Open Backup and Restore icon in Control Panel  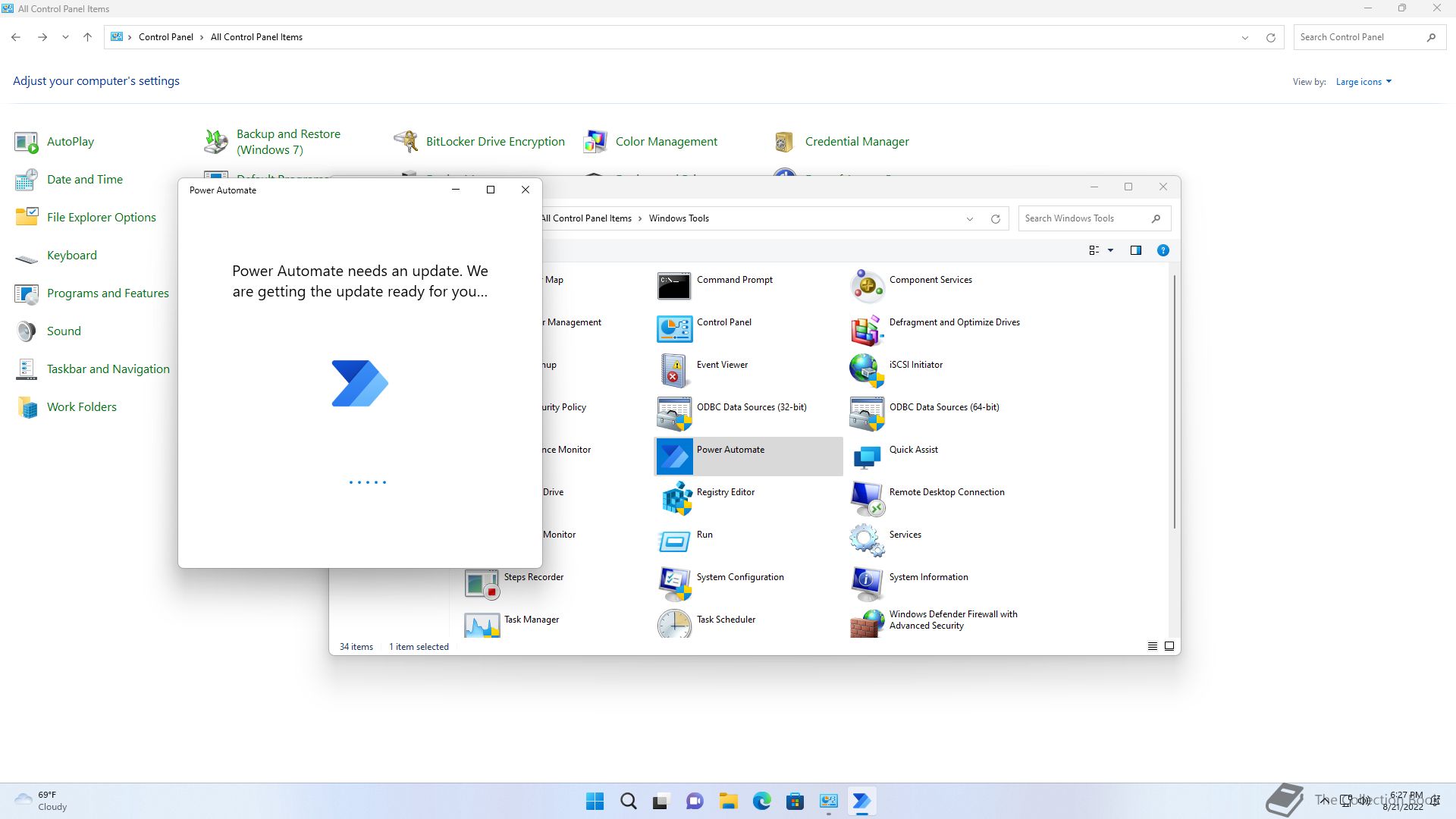click(216, 142)
